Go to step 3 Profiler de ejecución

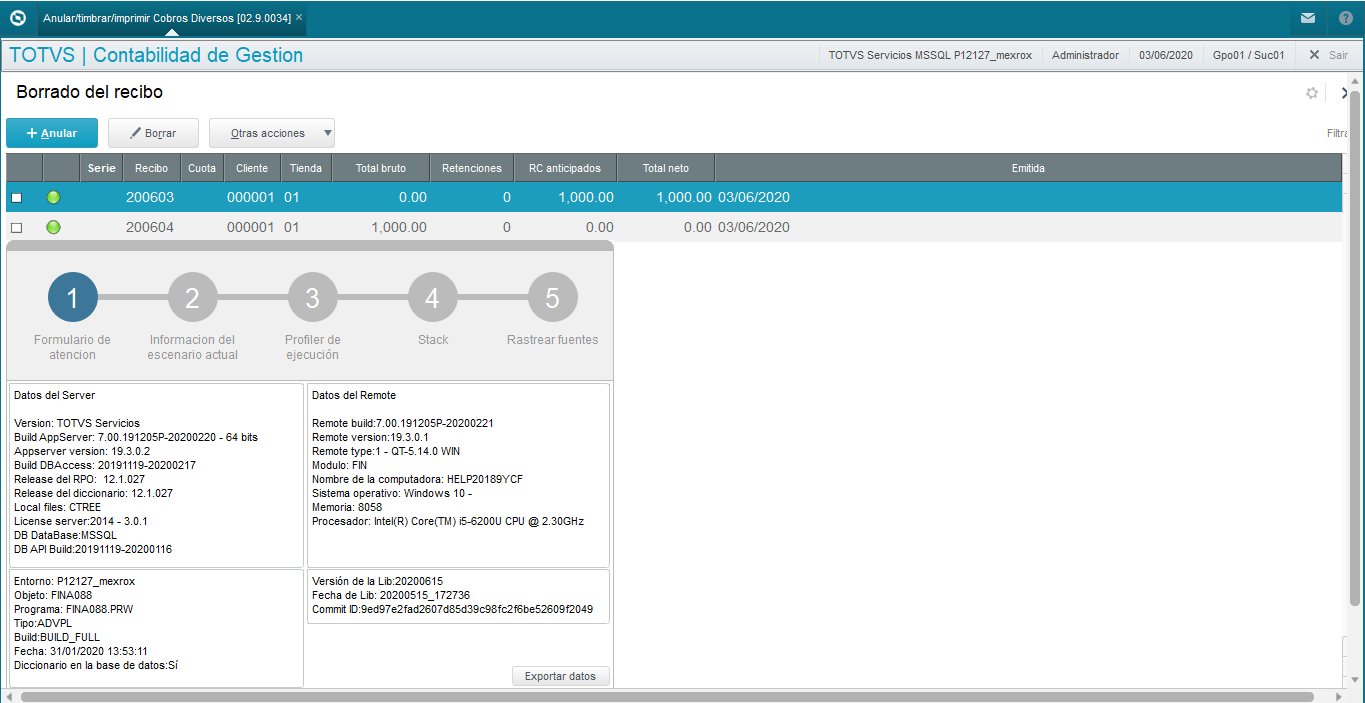(312, 297)
